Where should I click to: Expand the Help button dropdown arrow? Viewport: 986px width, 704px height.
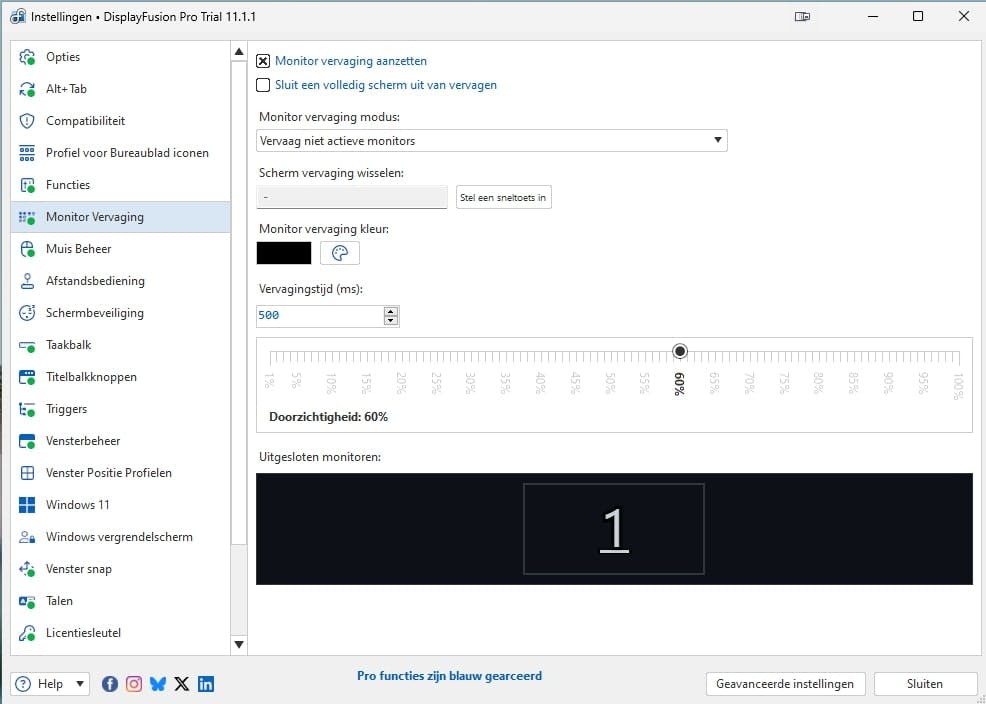coord(80,684)
